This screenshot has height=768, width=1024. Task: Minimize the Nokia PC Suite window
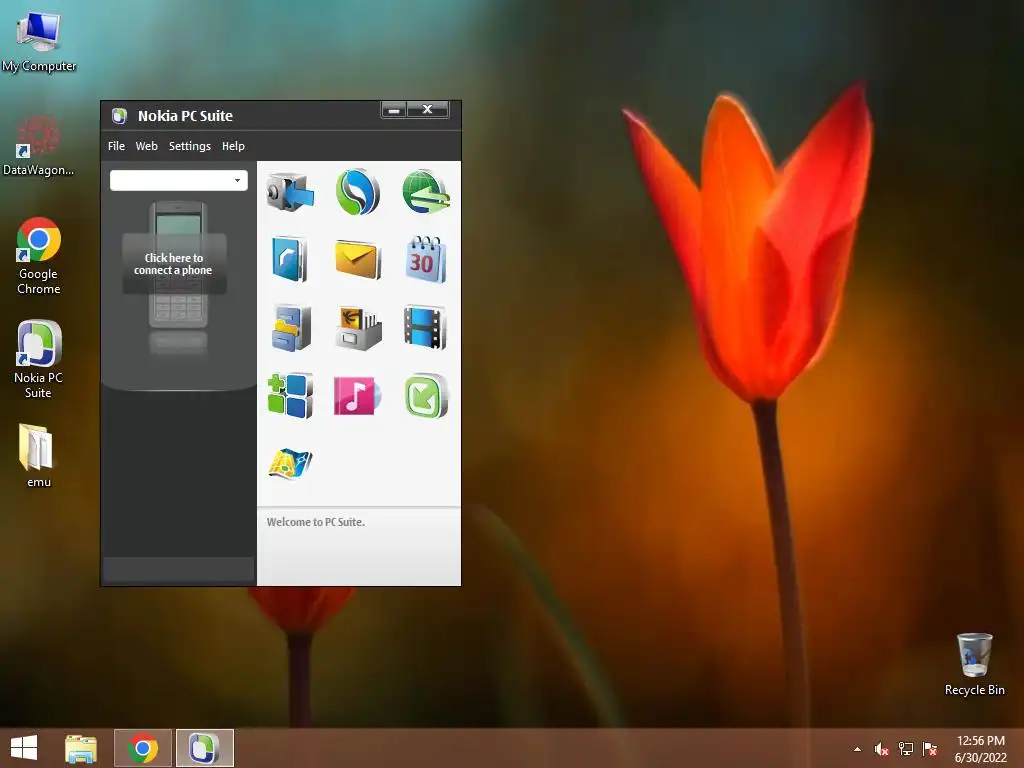[394, 110]
